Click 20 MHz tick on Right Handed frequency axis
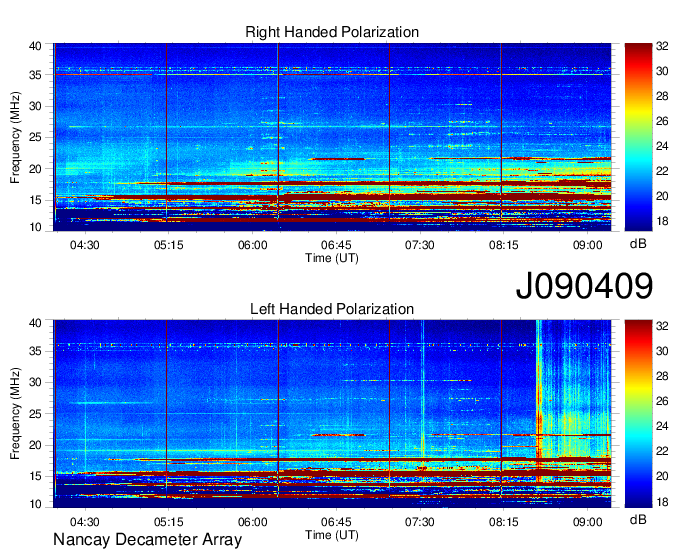The image size is (680, 552). point(35,169)
